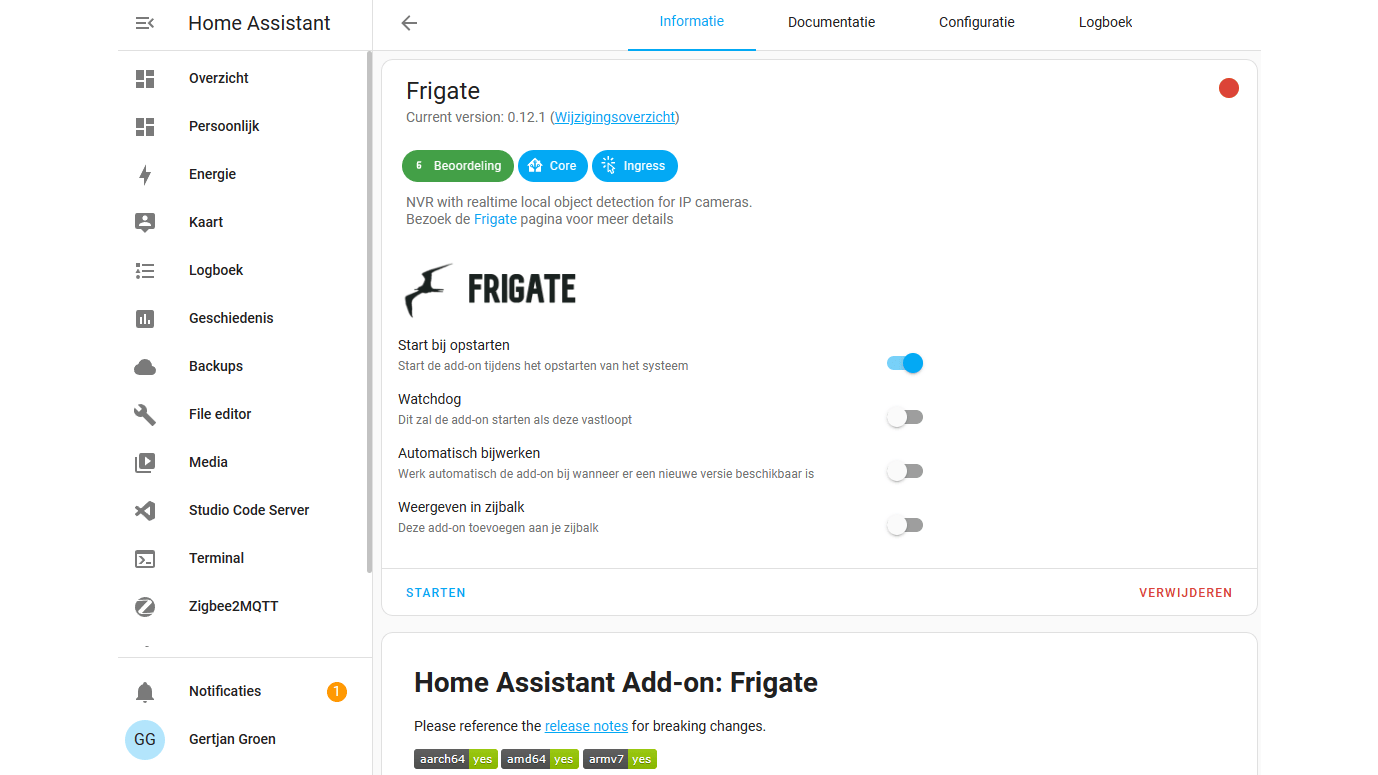Click the Beoordeling rating chip
The image size is (1378, 775).
click(458, 166)
